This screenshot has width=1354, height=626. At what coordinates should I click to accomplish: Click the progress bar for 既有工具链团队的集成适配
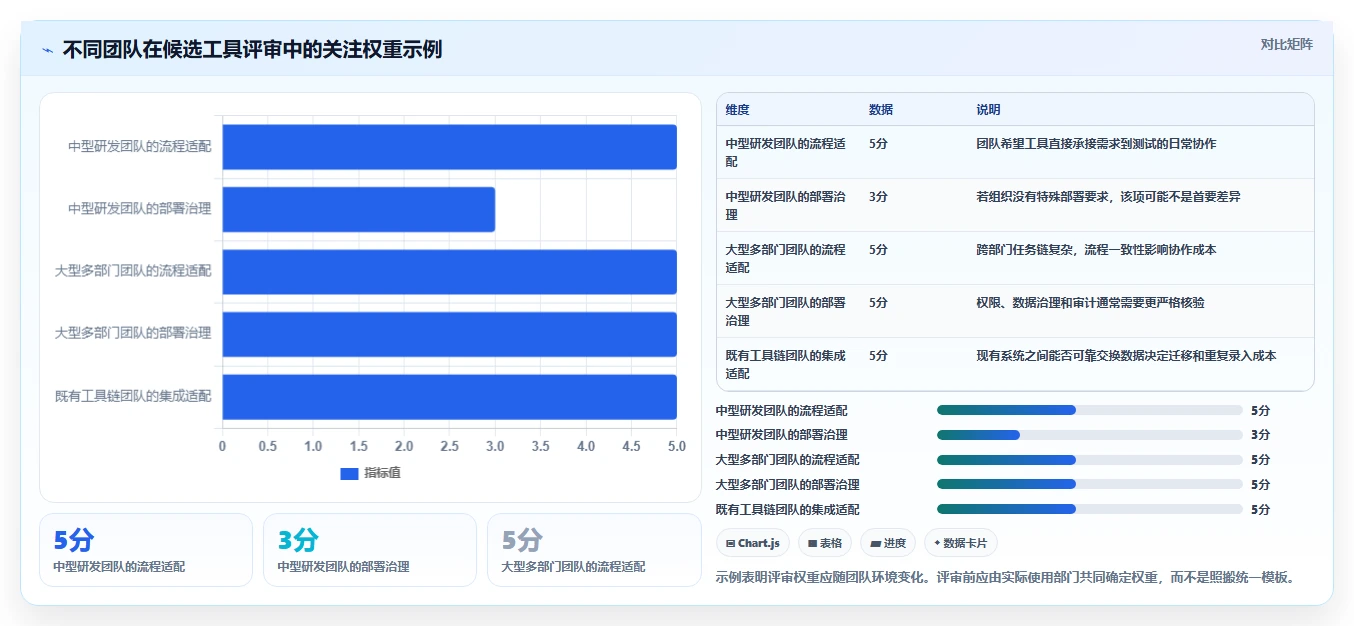(x=1089, y=509)
